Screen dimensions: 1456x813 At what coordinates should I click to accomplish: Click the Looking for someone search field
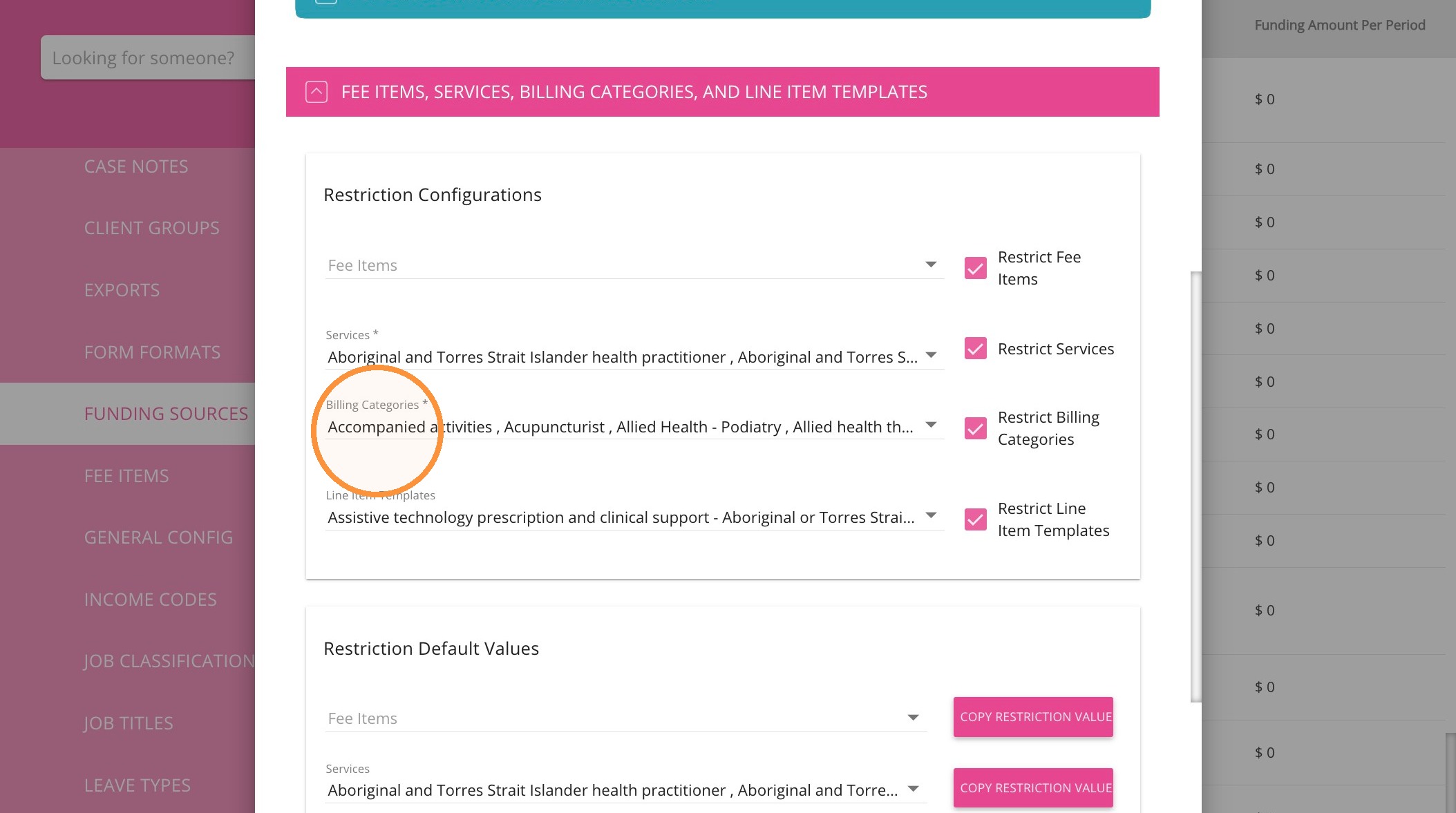pyautogui.click(x=148, y=58)
